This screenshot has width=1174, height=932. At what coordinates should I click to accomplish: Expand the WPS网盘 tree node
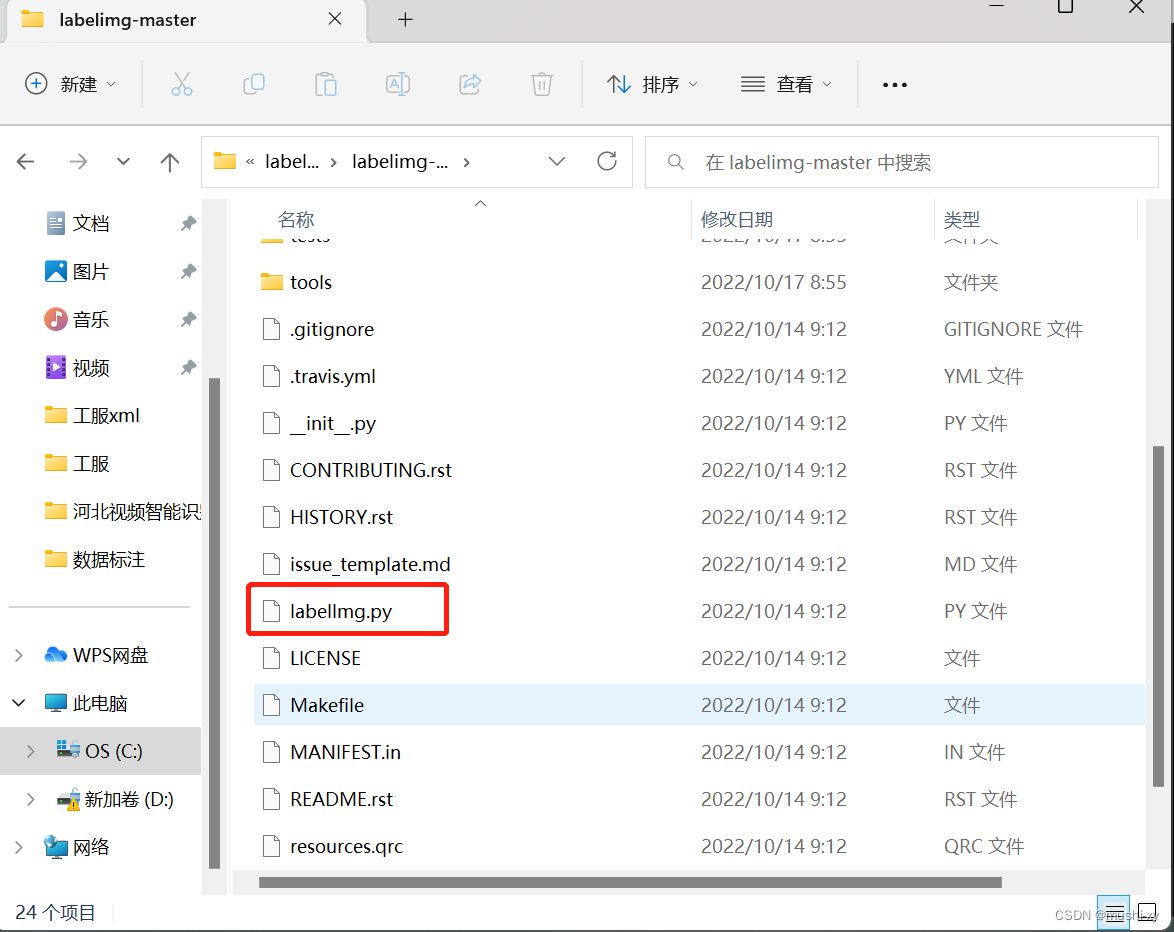19,656
